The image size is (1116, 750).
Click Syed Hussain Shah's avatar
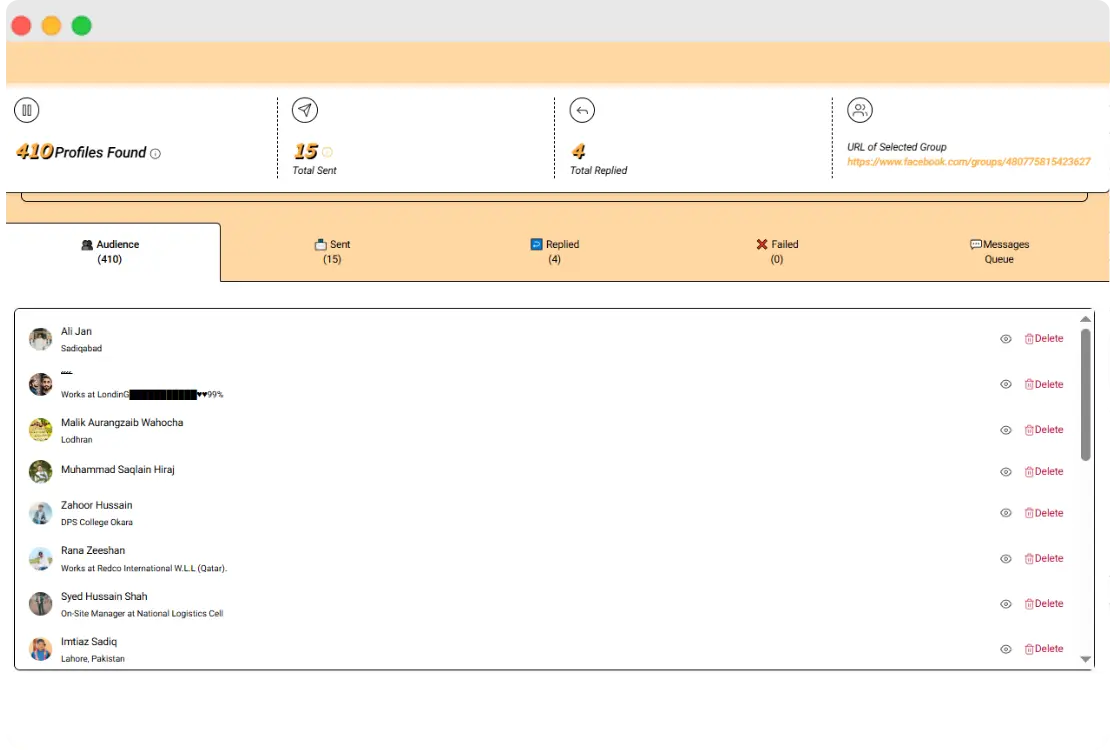pyautogui.click(x=41, y=604)
